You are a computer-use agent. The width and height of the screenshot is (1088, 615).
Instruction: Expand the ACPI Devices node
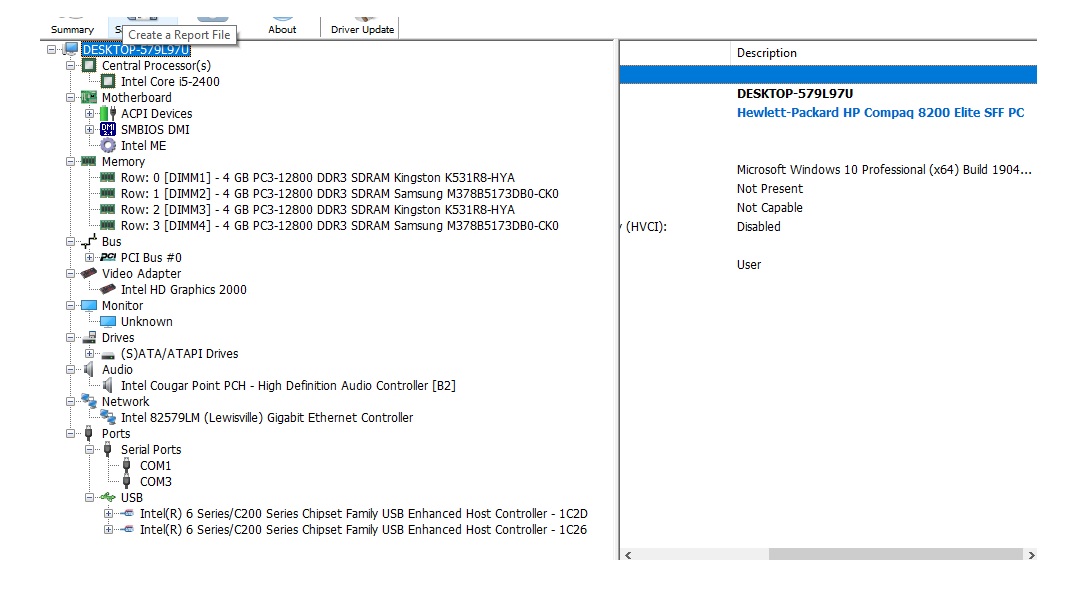[x=90, y=114]
